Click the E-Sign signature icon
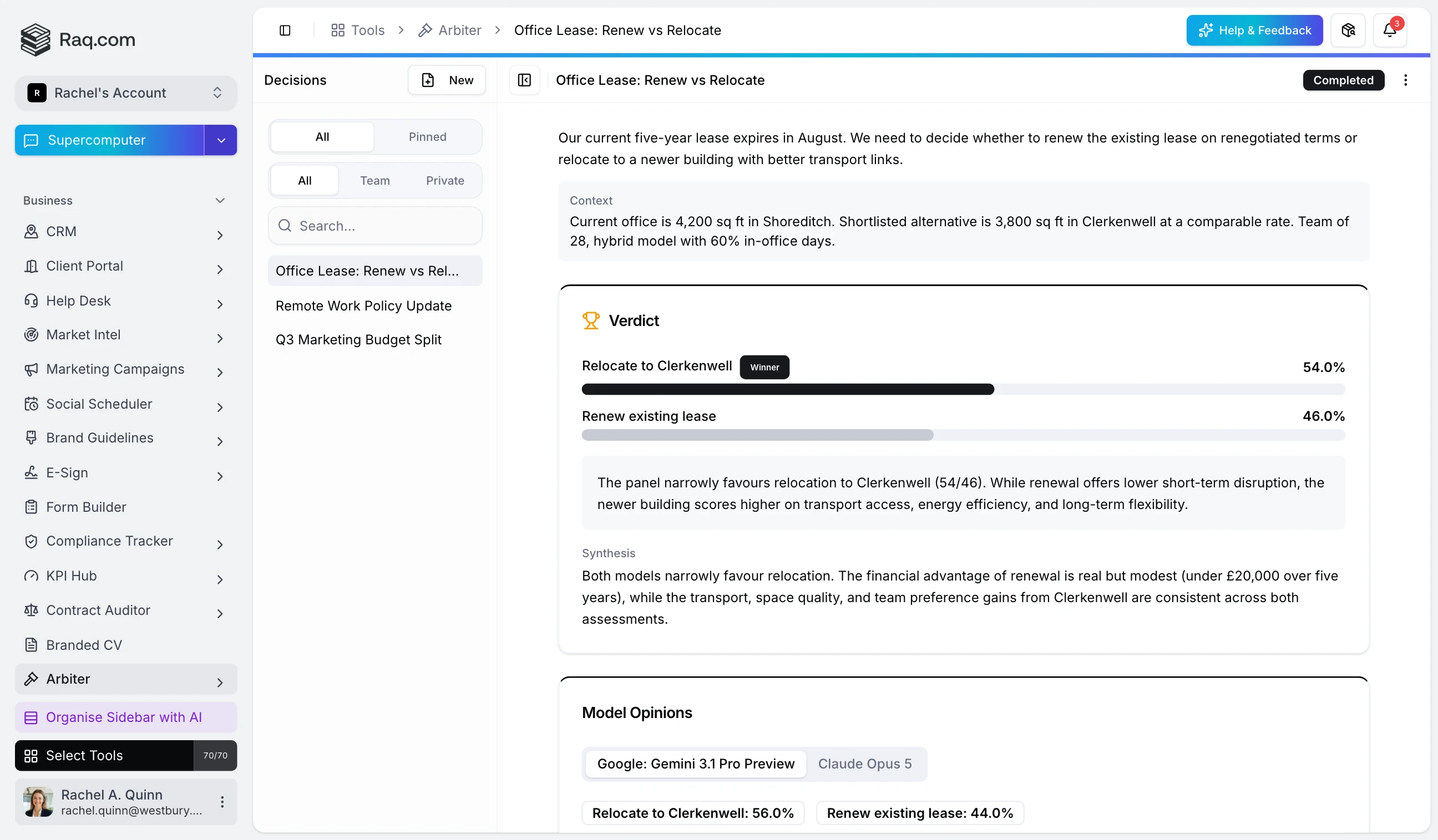1438x840 pixels. point(32,473)
